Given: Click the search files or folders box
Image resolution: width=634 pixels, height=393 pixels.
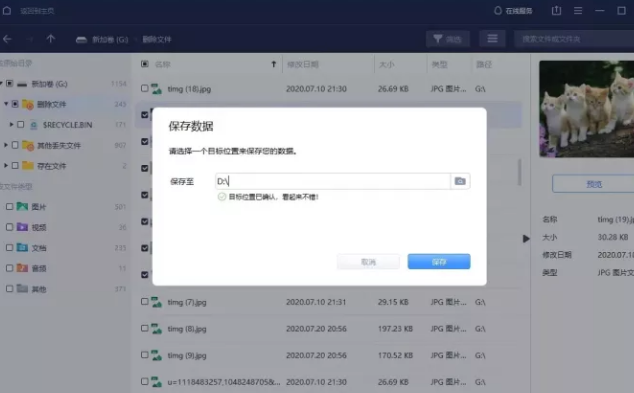Looking at the screenshot, I should coord(575,39).
